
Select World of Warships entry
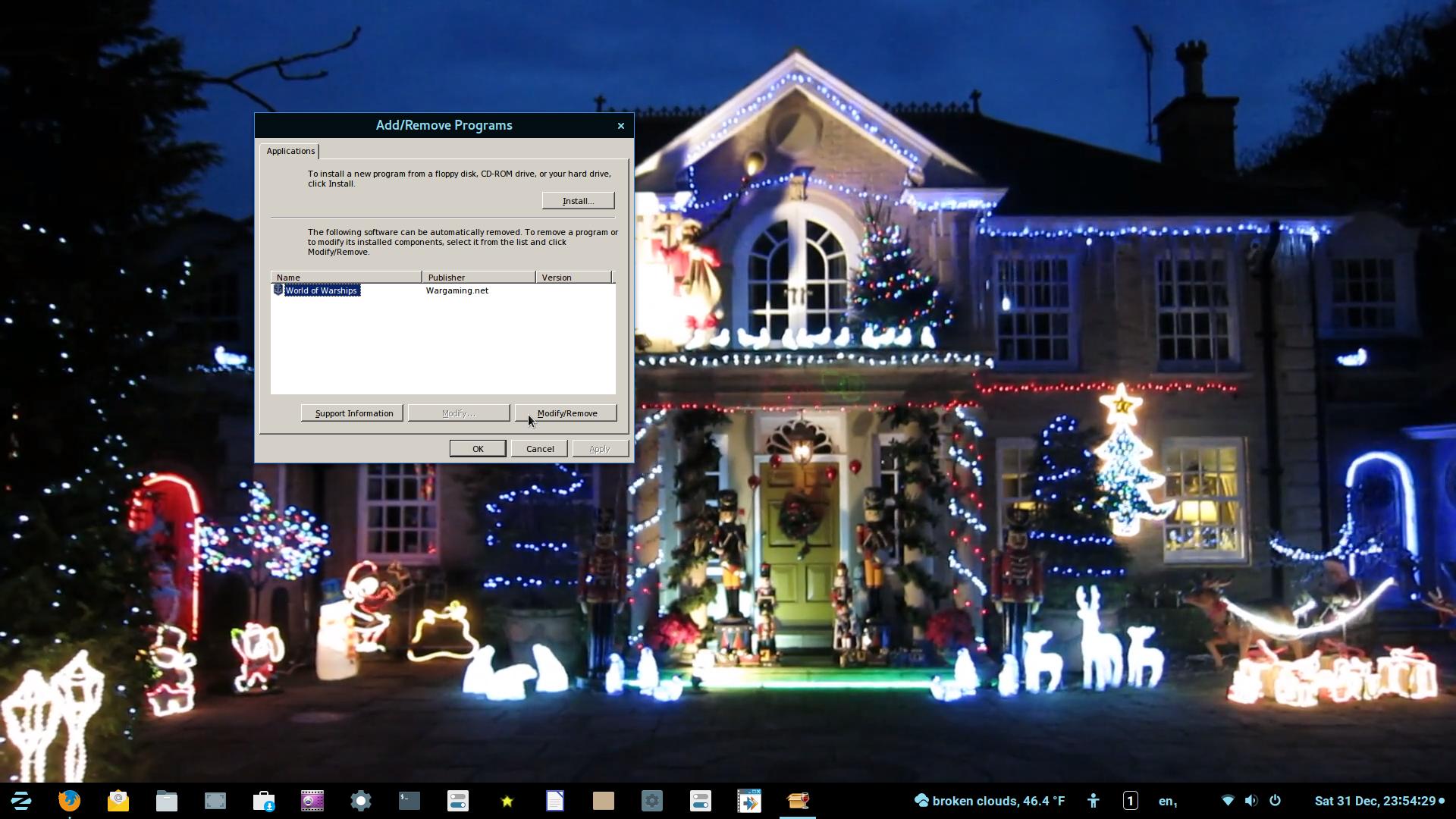[x=321, y=290]
